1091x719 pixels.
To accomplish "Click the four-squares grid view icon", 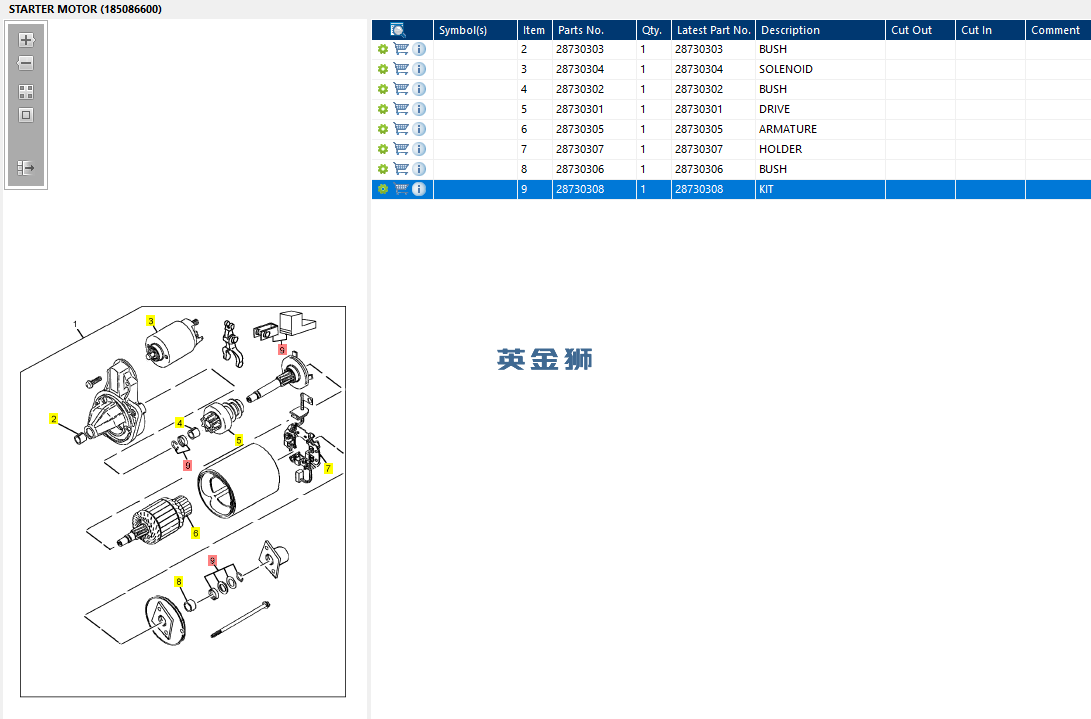I will click(x=26, y=92).
